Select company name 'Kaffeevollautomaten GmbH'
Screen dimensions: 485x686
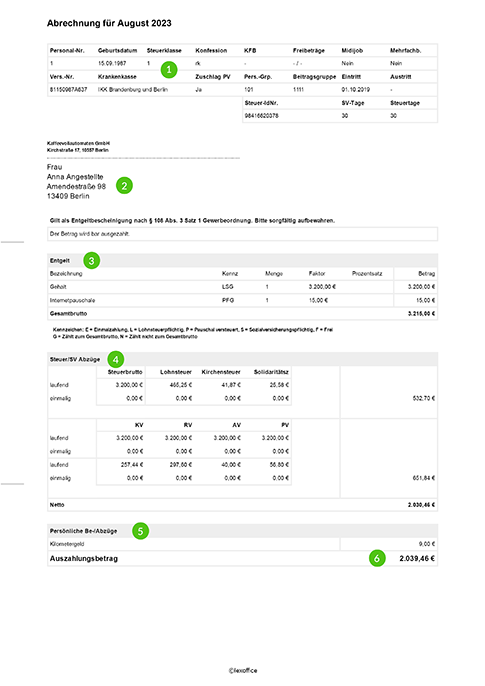[78, 144]
